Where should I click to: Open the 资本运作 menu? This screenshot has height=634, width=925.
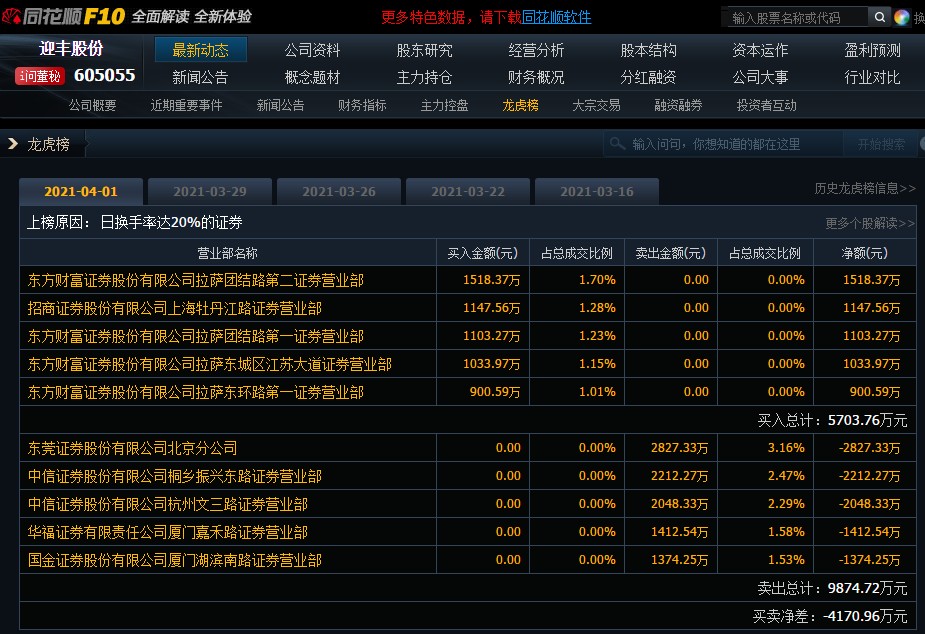(760, 50)
